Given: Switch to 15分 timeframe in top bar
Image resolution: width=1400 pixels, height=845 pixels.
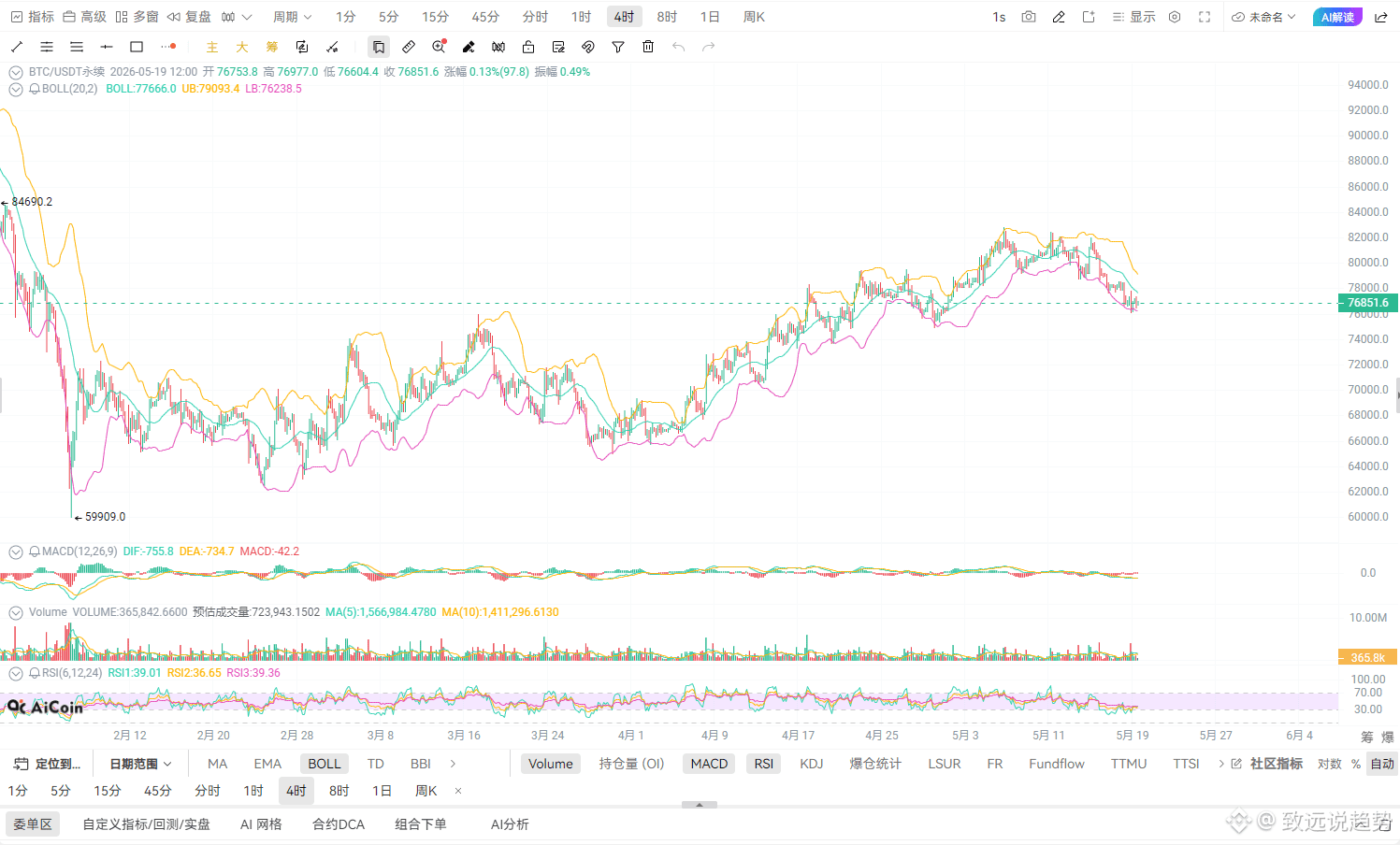Looking at the screenshot, I should click(x=435, y=17).
